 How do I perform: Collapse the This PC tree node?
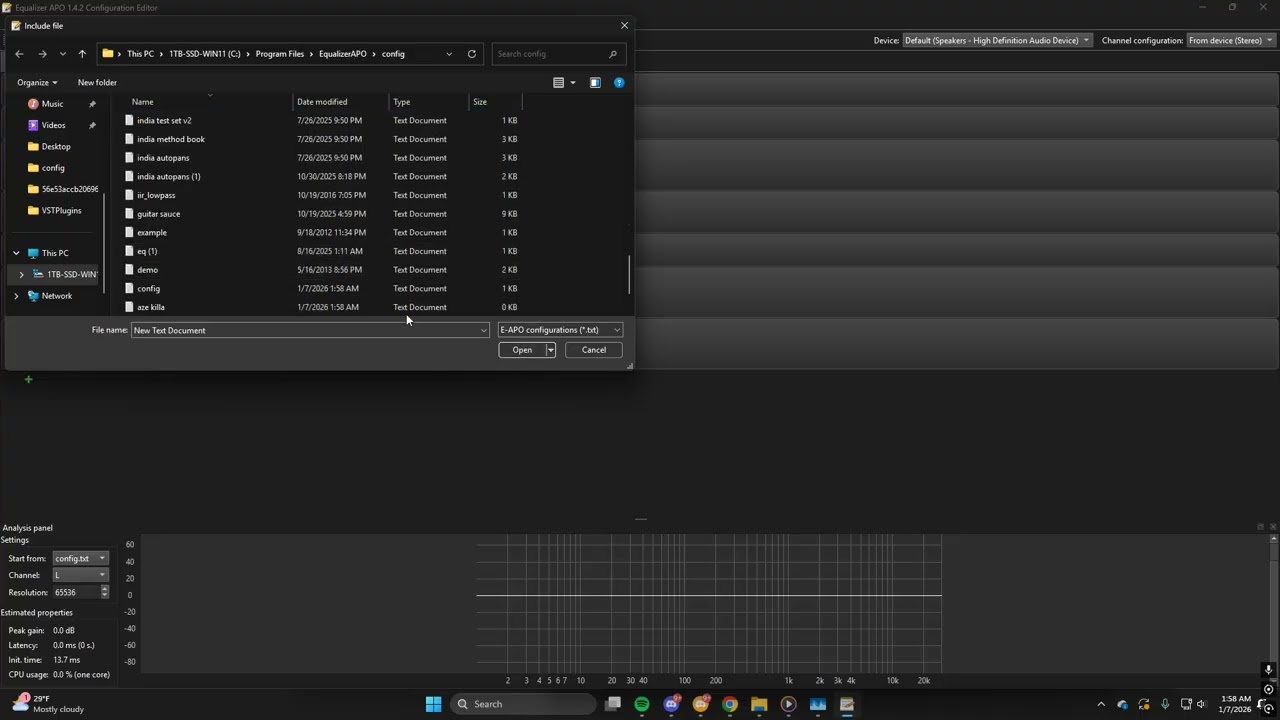[x=16, y=253]
